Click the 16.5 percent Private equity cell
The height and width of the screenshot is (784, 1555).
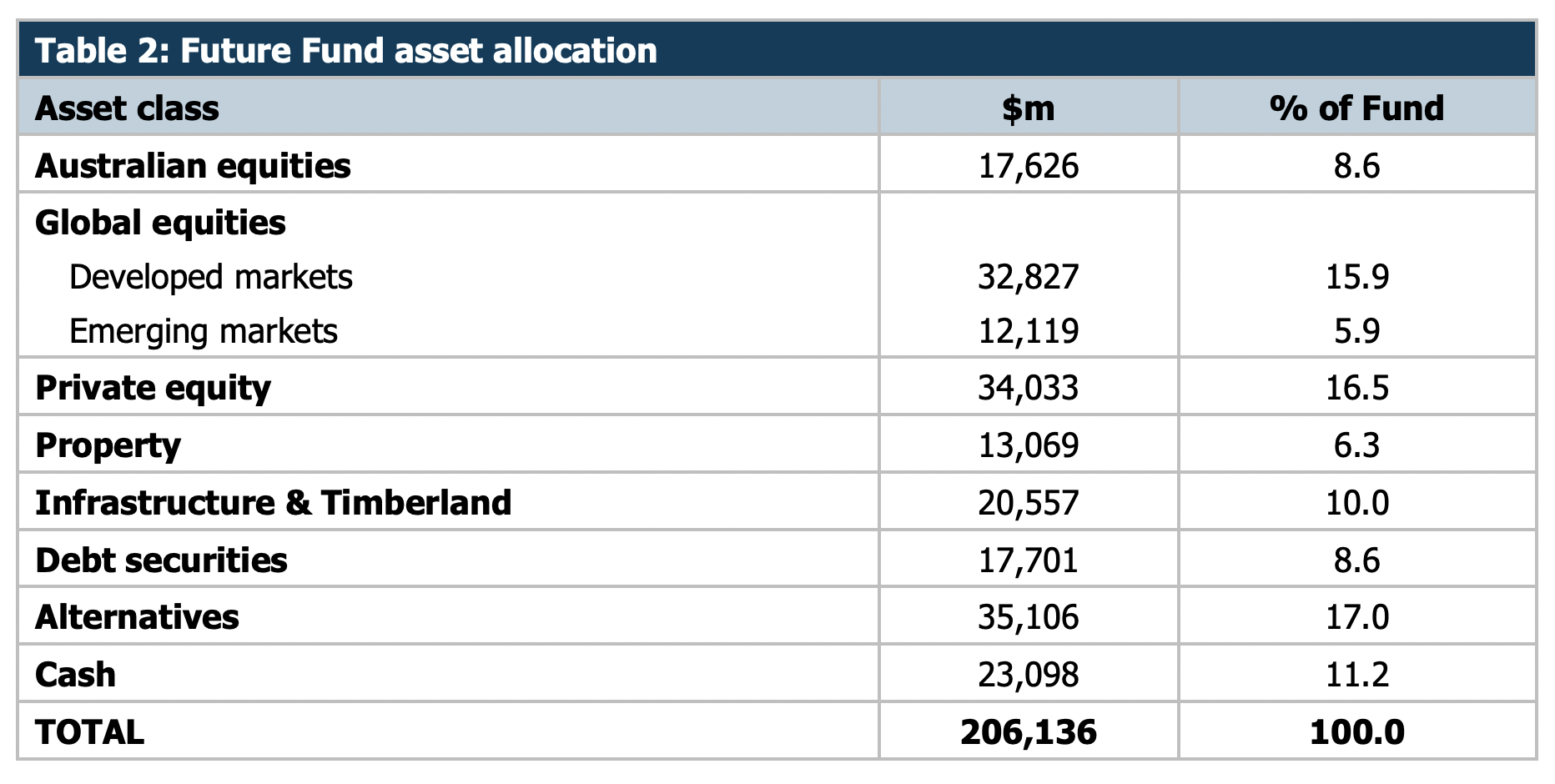[x=1356, y=388]
